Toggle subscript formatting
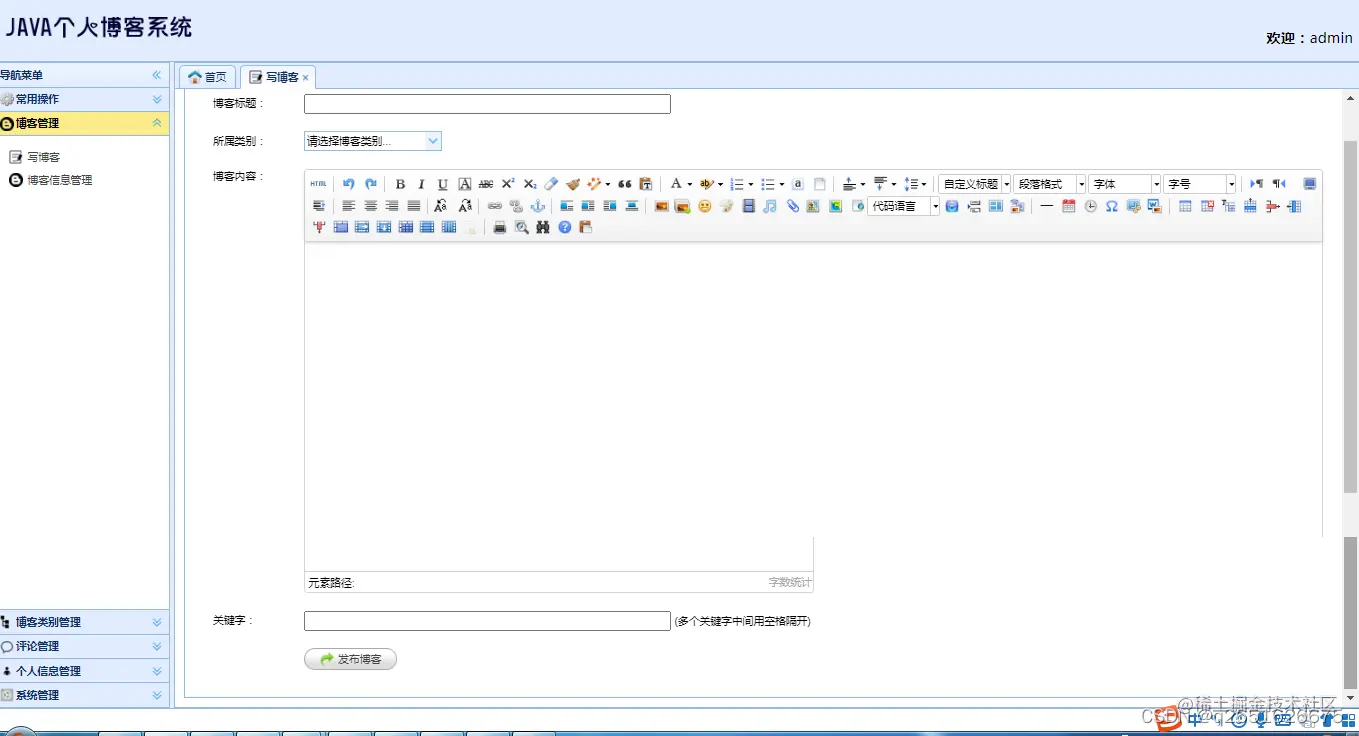The image size is (1359, 736). pos(530,184)
